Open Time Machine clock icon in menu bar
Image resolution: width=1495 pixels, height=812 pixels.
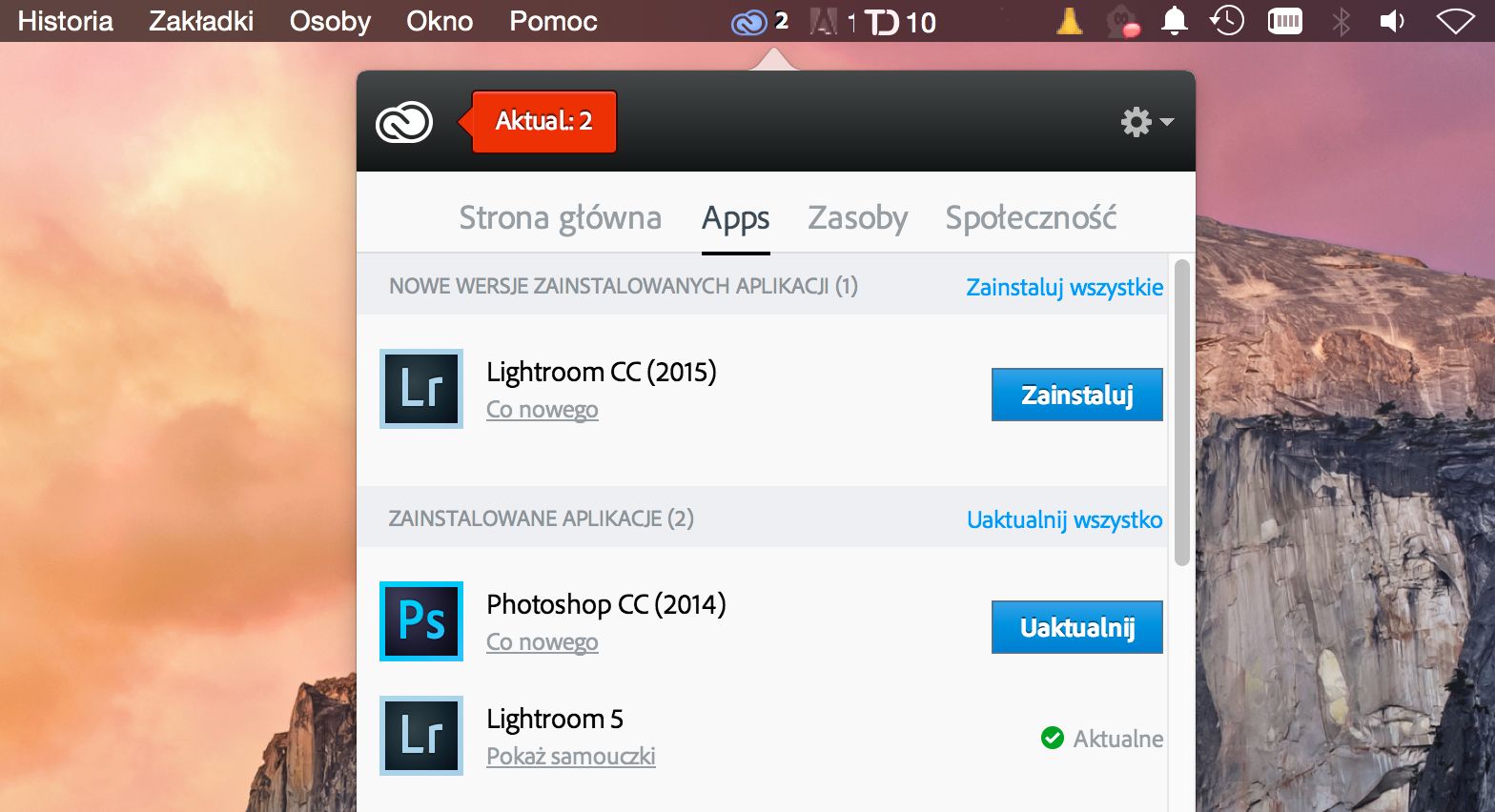pyautogui.click(x=1227, y=21)
